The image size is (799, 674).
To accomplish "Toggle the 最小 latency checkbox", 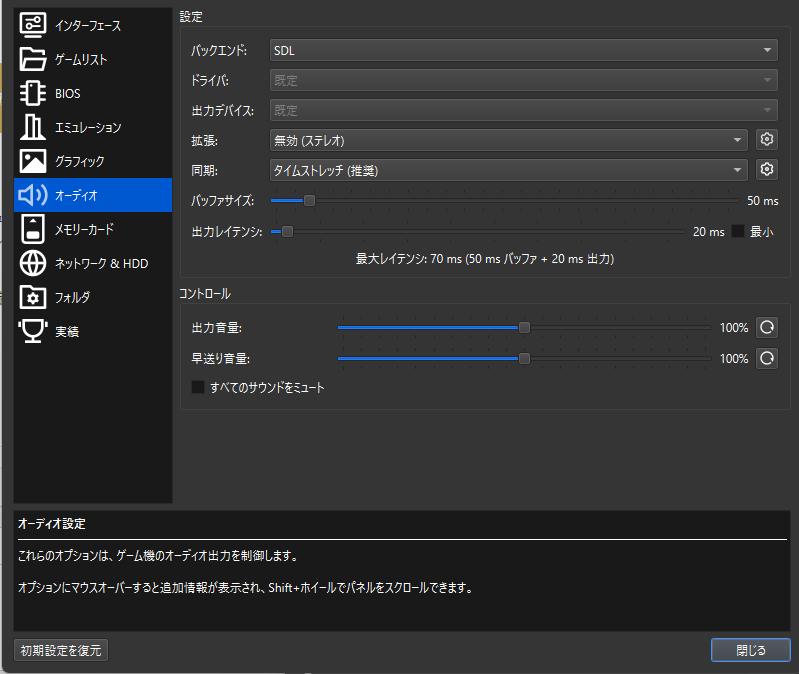I will coord(738,231).
